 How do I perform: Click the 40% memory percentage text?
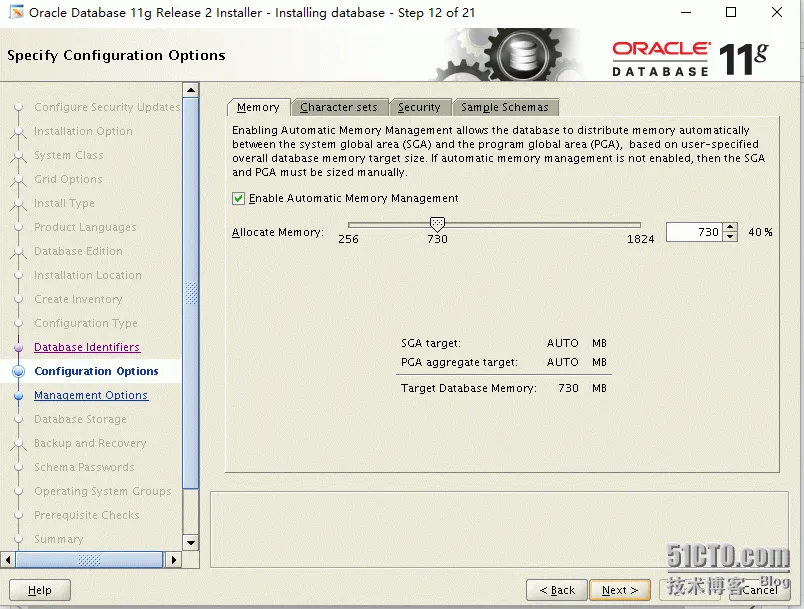tap(760, 232)
